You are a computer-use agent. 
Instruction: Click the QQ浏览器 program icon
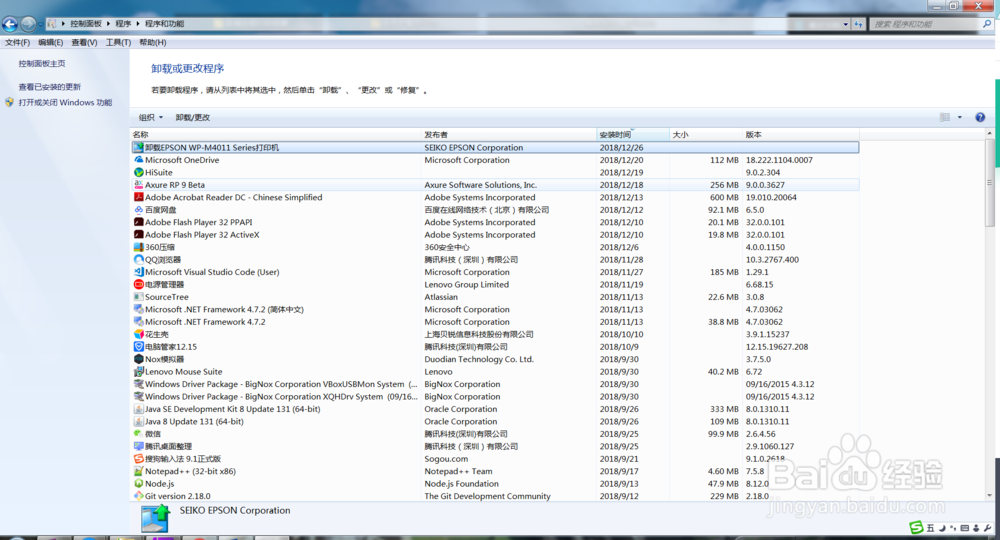point(138,259)
